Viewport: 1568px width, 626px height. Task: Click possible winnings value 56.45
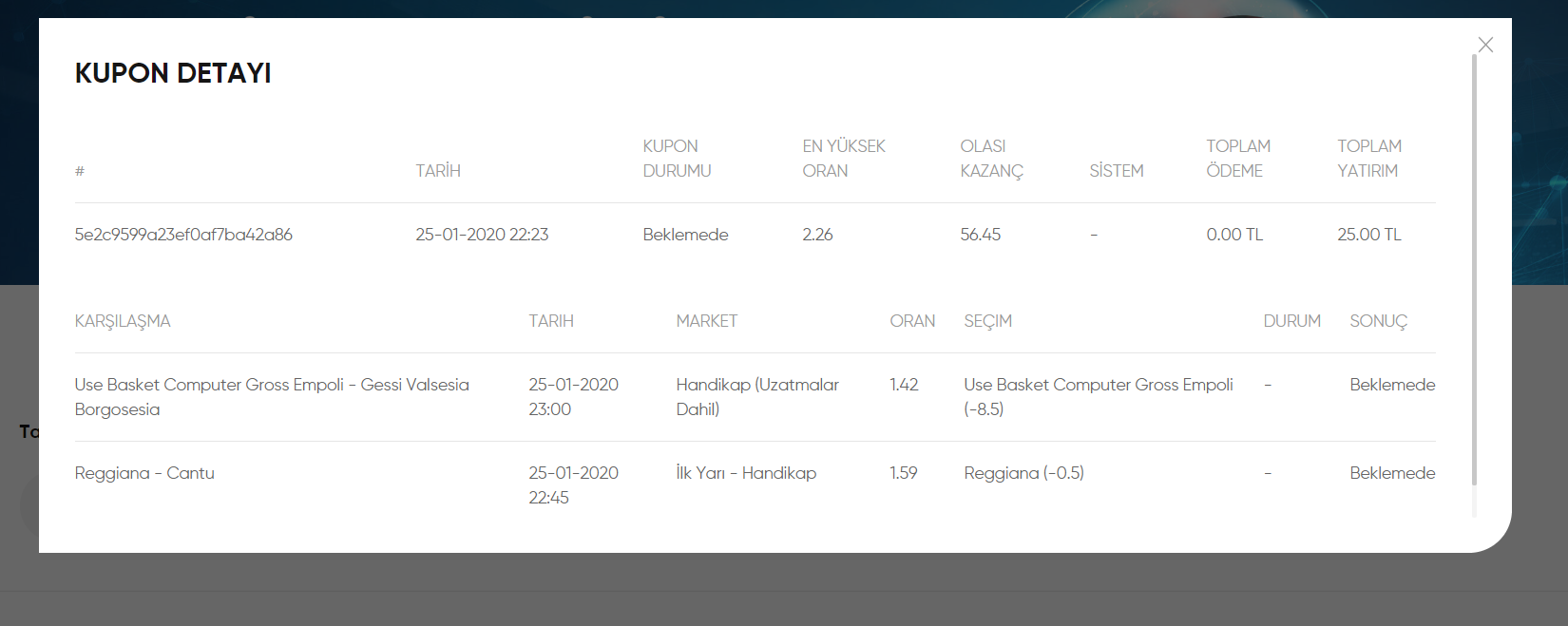pos(980,235)
